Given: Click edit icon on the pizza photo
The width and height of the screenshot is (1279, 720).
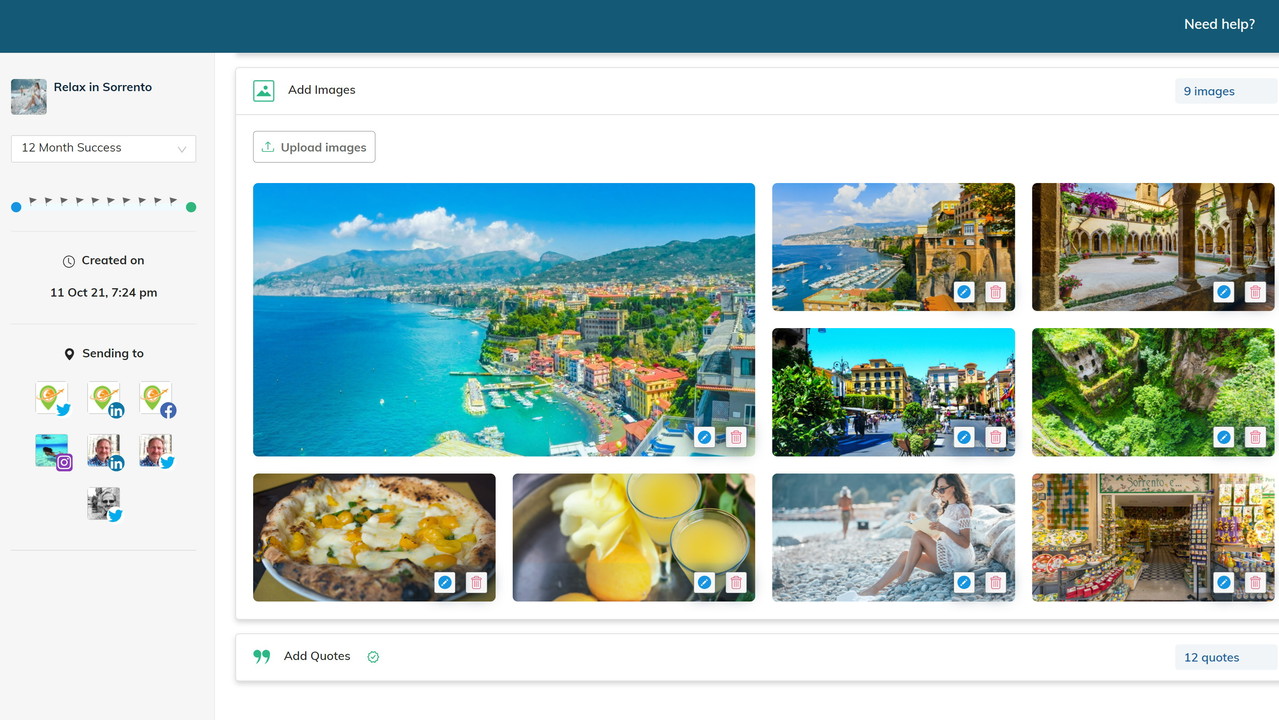Looking at the screenshot, I should [x=445, y=582].
